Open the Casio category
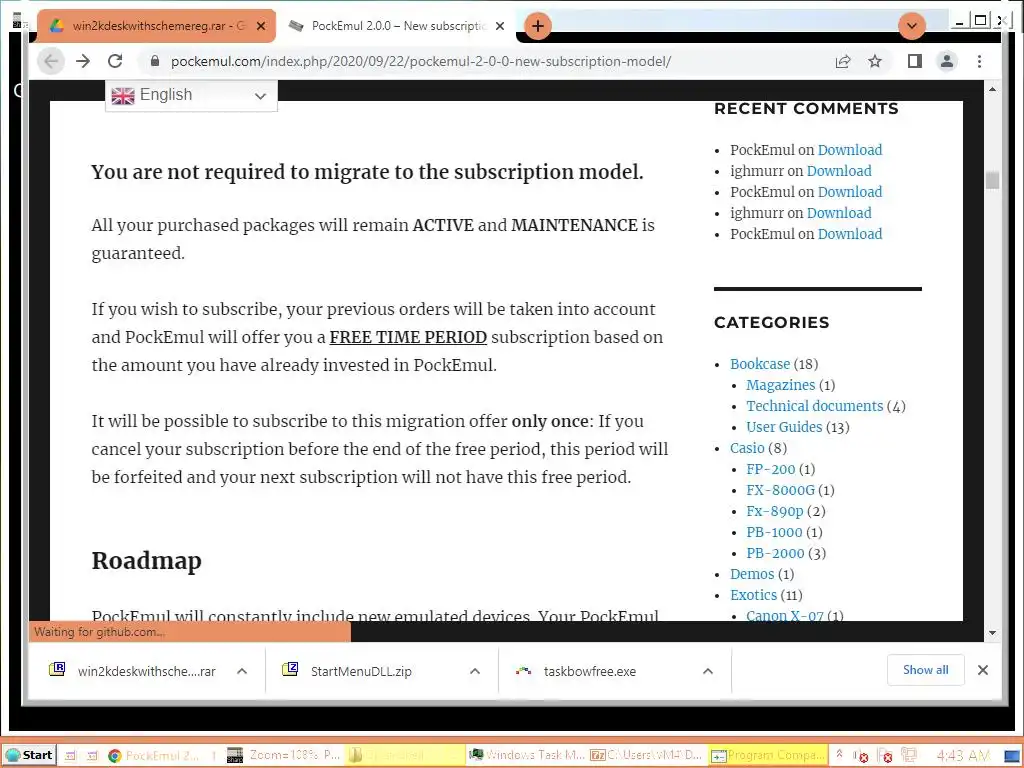Viewport: 1024px width, 768px height. coord(747,448)
